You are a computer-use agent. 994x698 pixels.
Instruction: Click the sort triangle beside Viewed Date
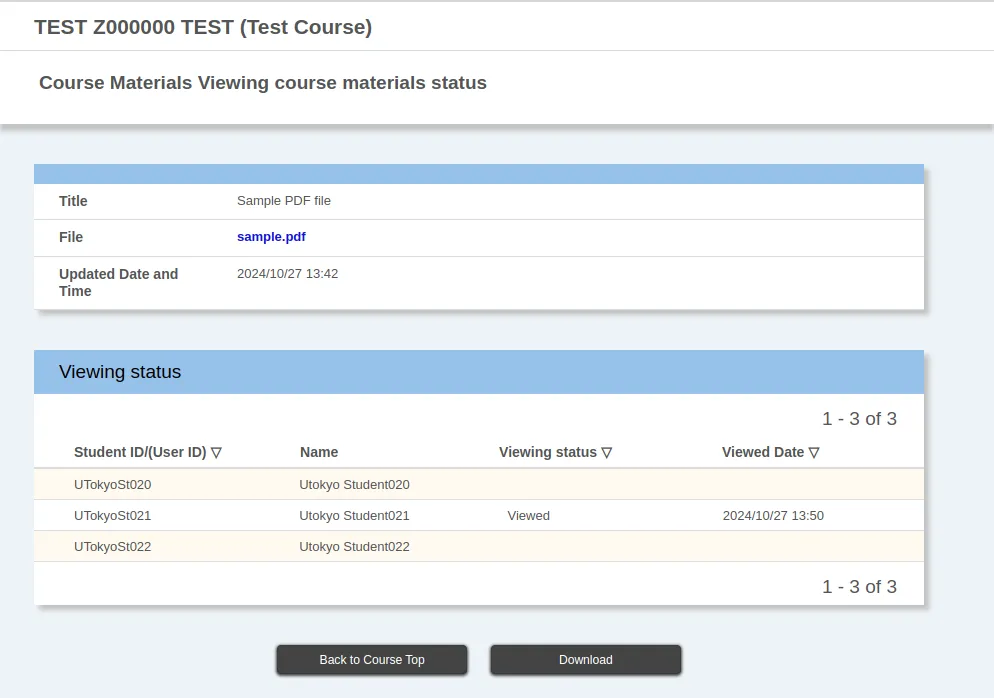[814, 453]
